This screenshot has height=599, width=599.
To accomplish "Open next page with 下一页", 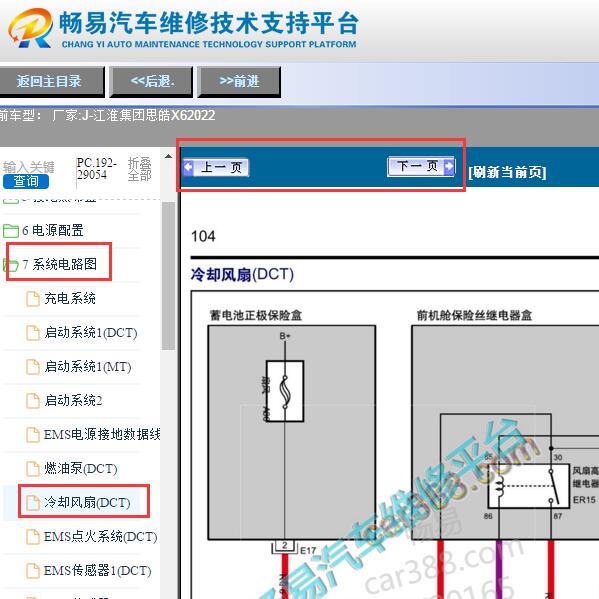I will coord(421,166).
